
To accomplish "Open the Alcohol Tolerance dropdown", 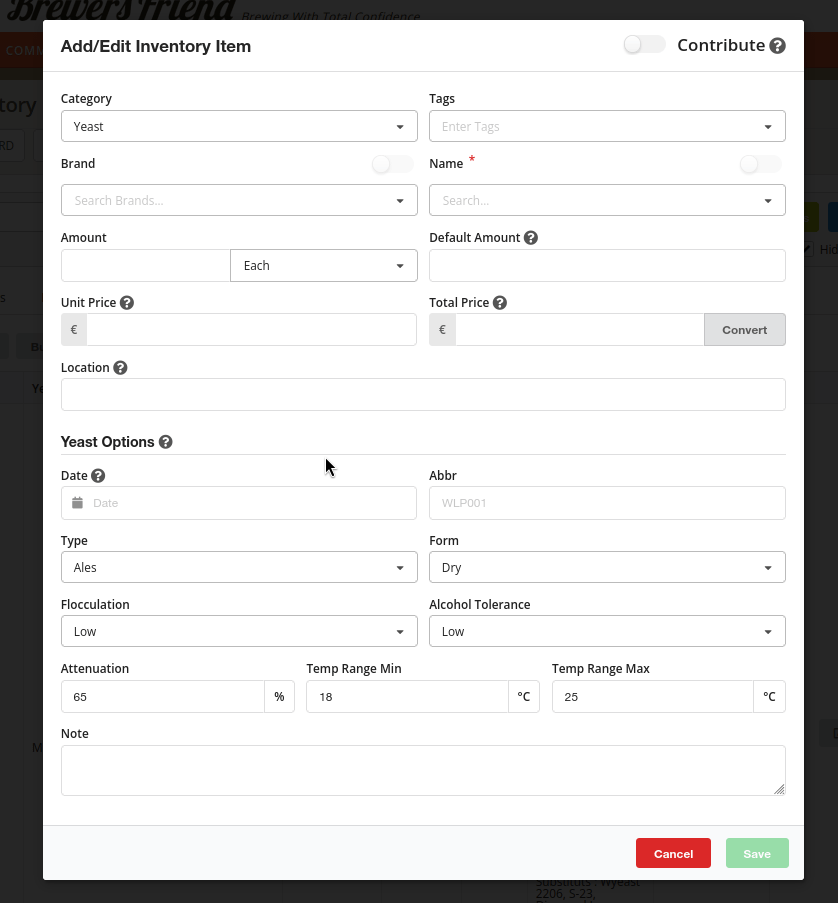I will (x=607, y=632).
